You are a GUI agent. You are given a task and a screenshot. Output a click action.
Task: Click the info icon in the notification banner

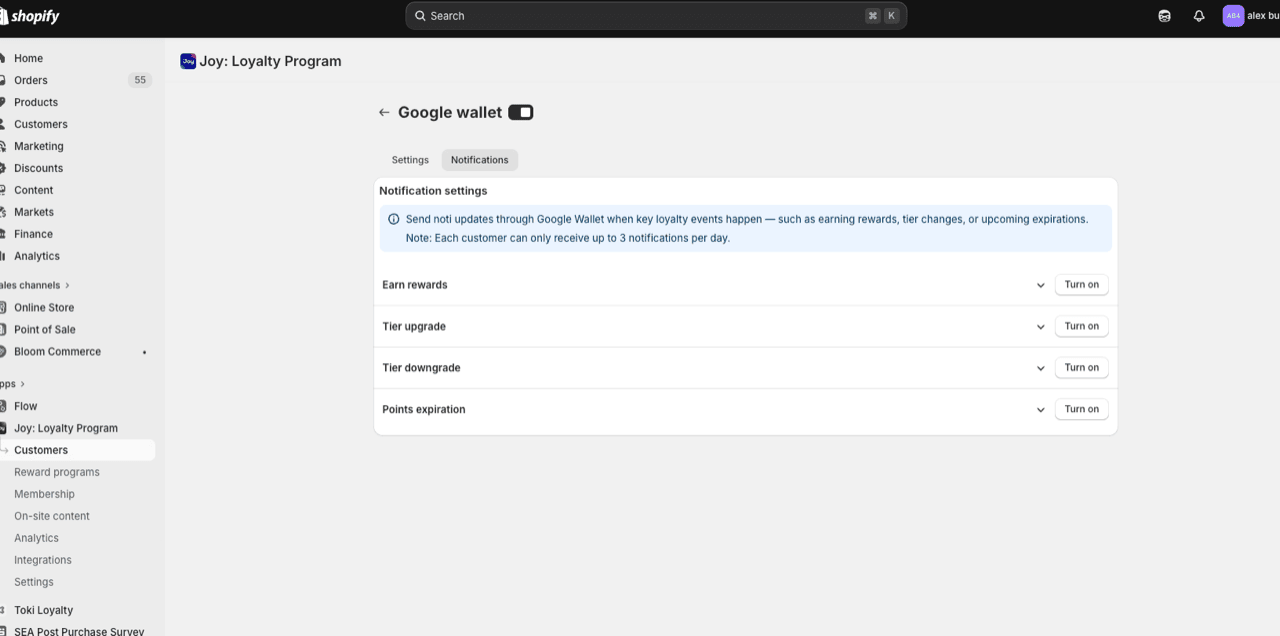(394, 219)
